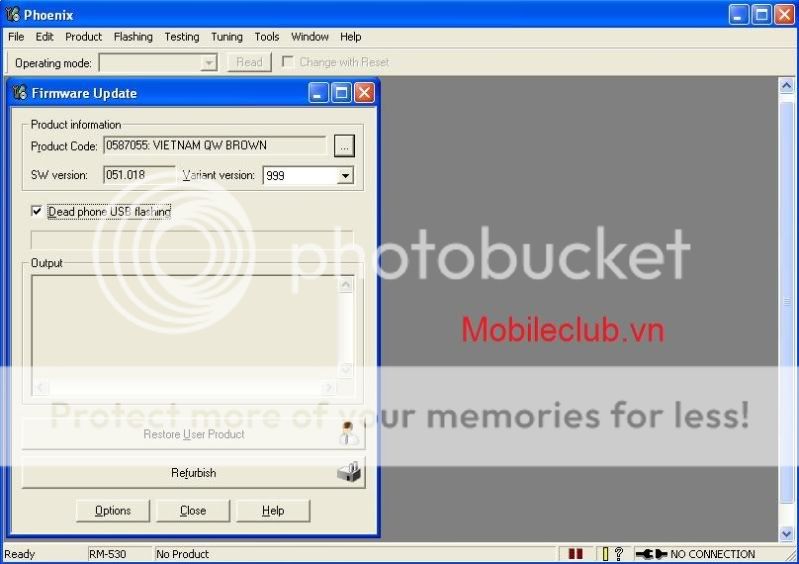The image size is (799, 564).
Task: Maximize the Phoenix main window
Action: click(x=762, y=15)
